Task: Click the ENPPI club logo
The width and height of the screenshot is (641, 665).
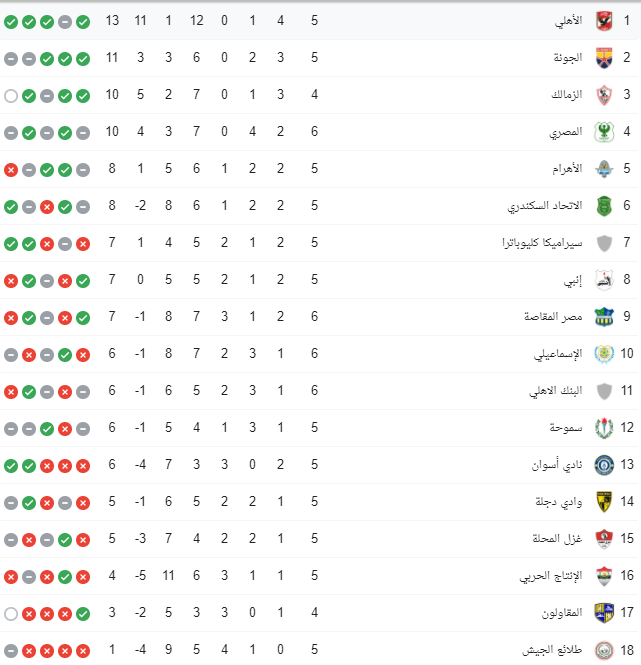Action: point(604,280)
